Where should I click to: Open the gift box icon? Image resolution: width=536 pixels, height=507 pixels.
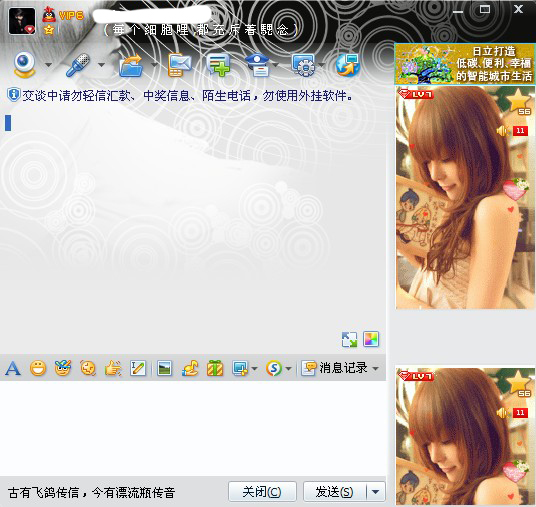click(x=215, y=368)
